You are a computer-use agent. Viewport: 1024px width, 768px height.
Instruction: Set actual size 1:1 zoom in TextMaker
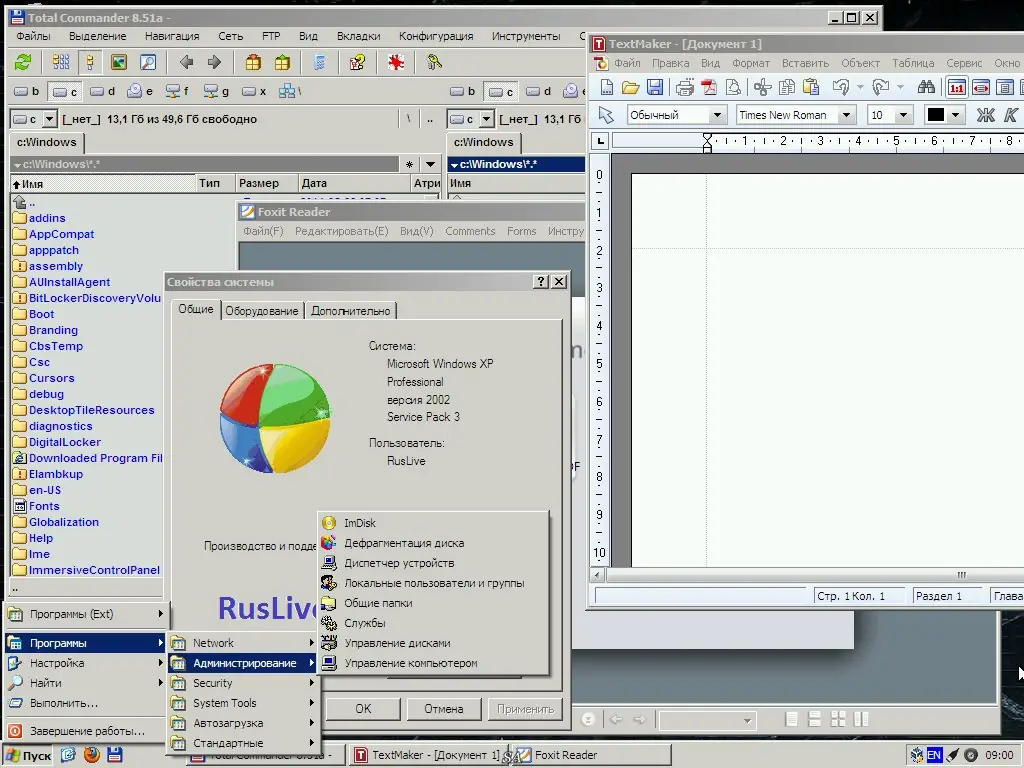(957, 87)
